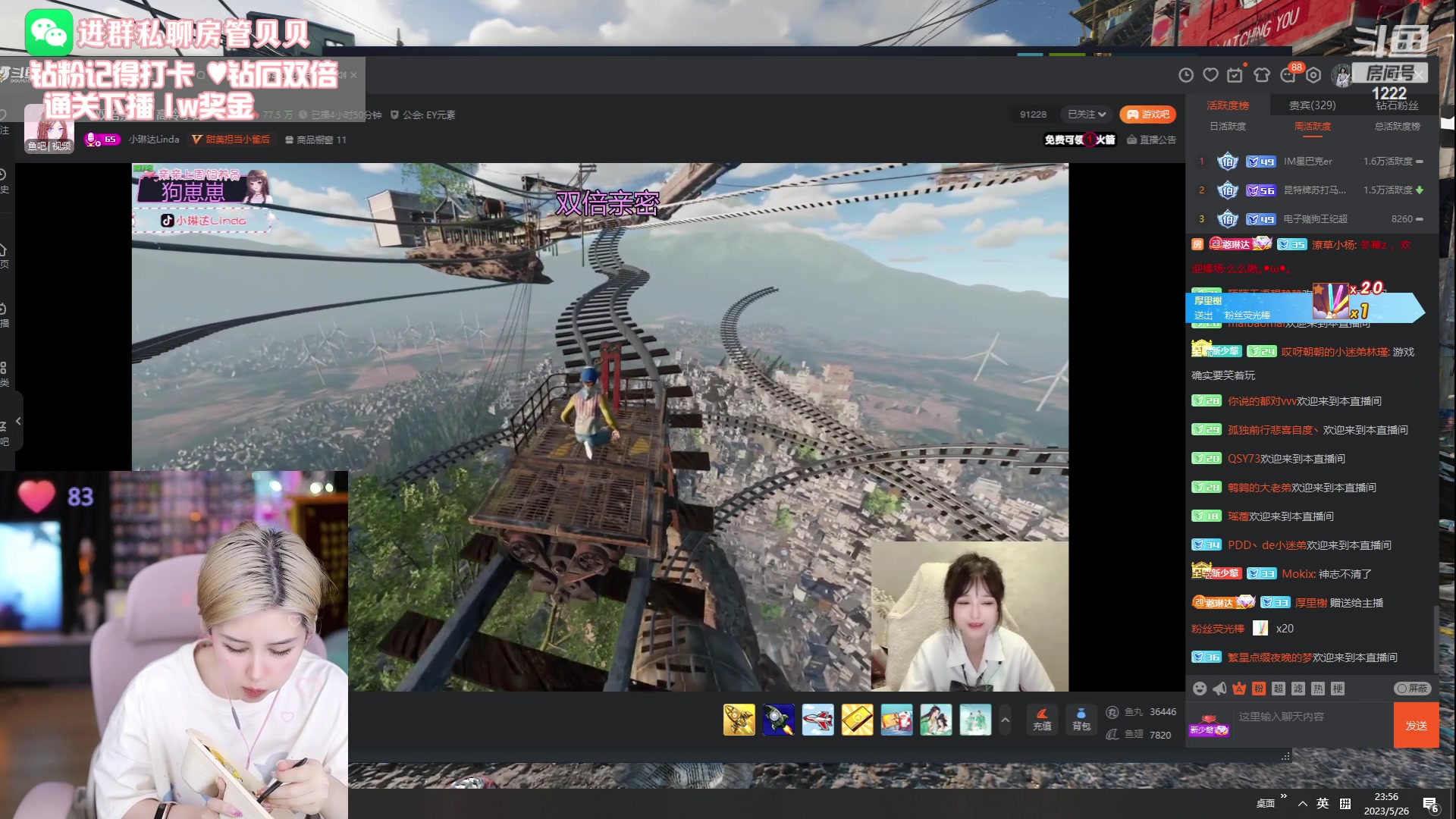
Task: Send the red airplane gift
Action: pos(818,720)
